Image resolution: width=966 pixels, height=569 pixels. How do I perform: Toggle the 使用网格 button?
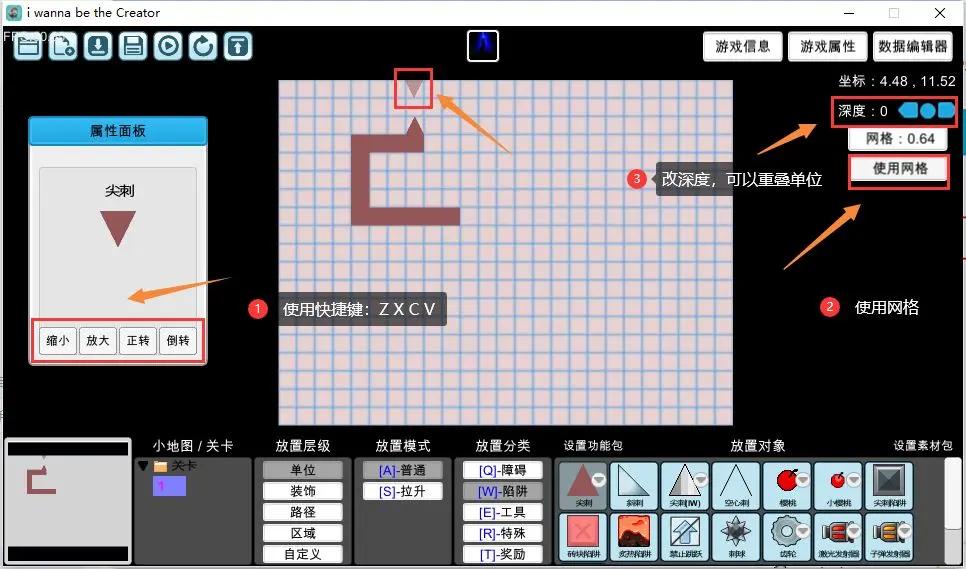coord(899,168)
